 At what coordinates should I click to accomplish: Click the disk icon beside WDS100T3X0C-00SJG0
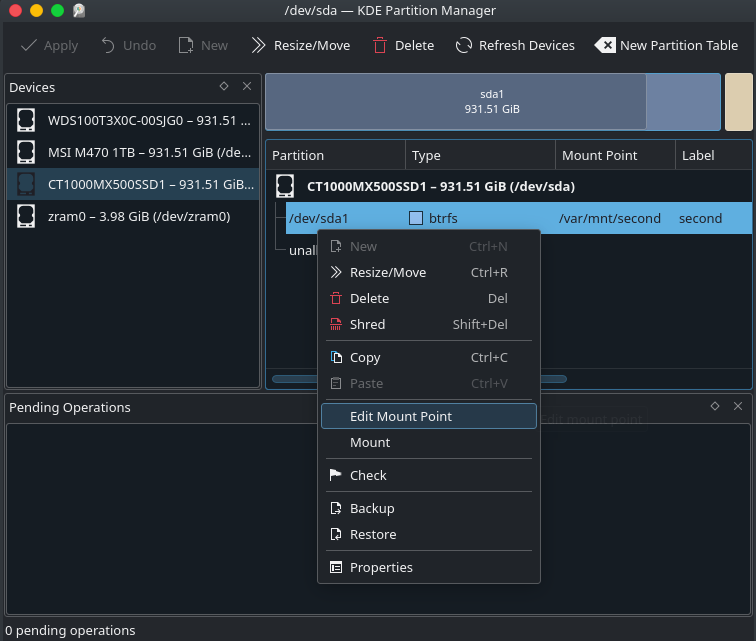click(x=26, y=120)
